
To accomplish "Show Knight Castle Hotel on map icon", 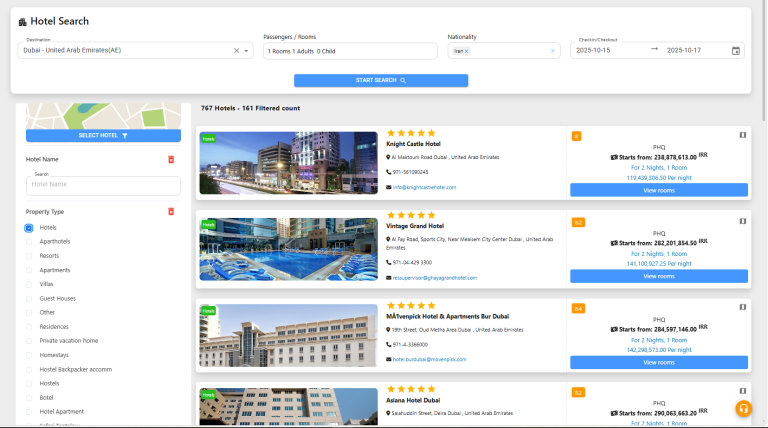I will coord(742,135).
